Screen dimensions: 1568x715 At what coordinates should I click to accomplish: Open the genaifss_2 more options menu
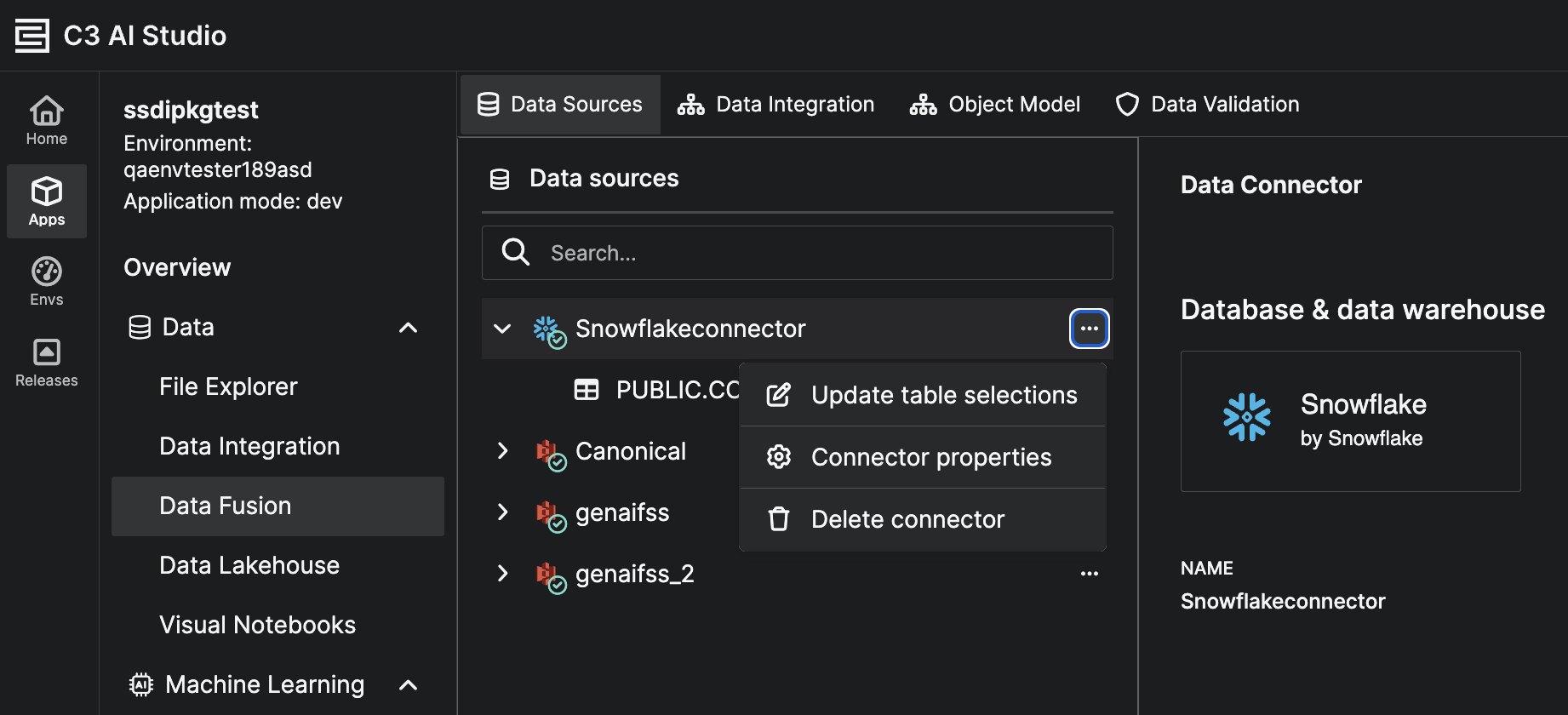point(1089,574)
